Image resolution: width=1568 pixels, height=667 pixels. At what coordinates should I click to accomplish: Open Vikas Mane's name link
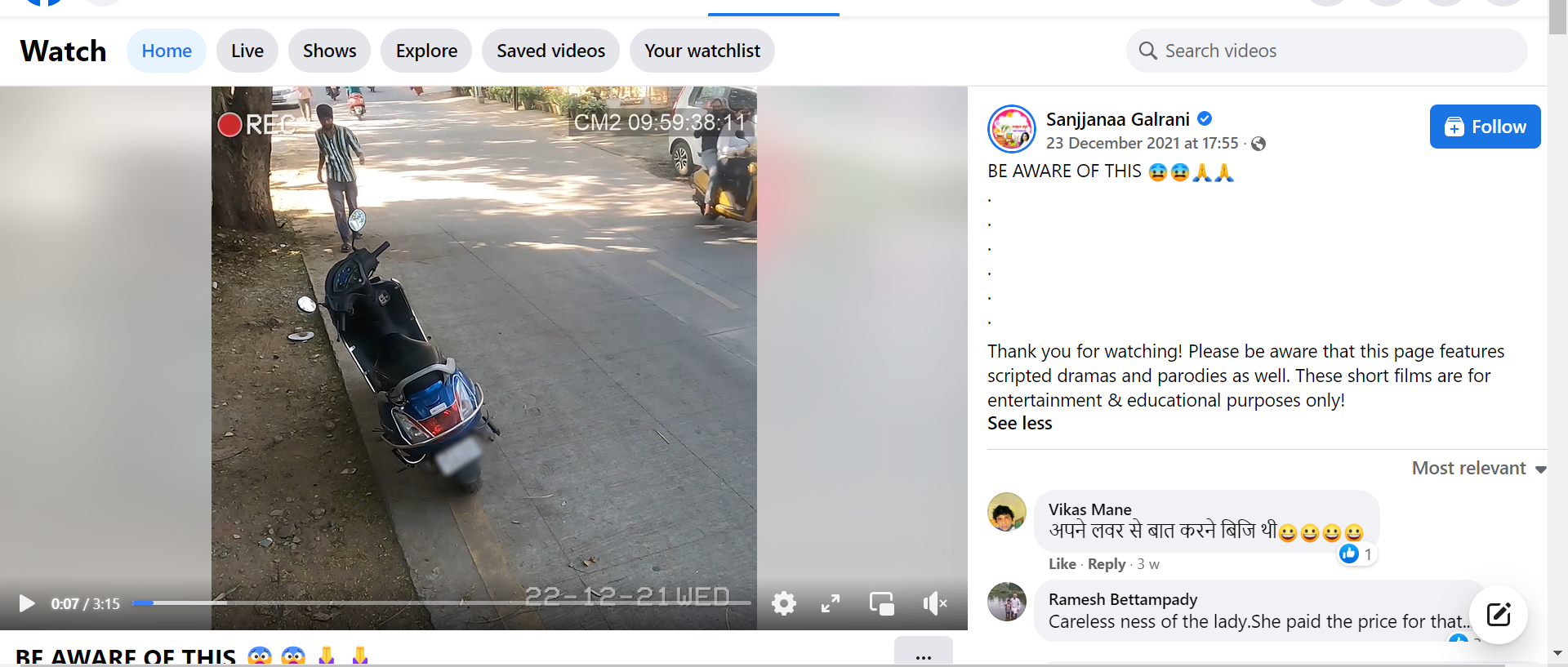[1089, 509]
